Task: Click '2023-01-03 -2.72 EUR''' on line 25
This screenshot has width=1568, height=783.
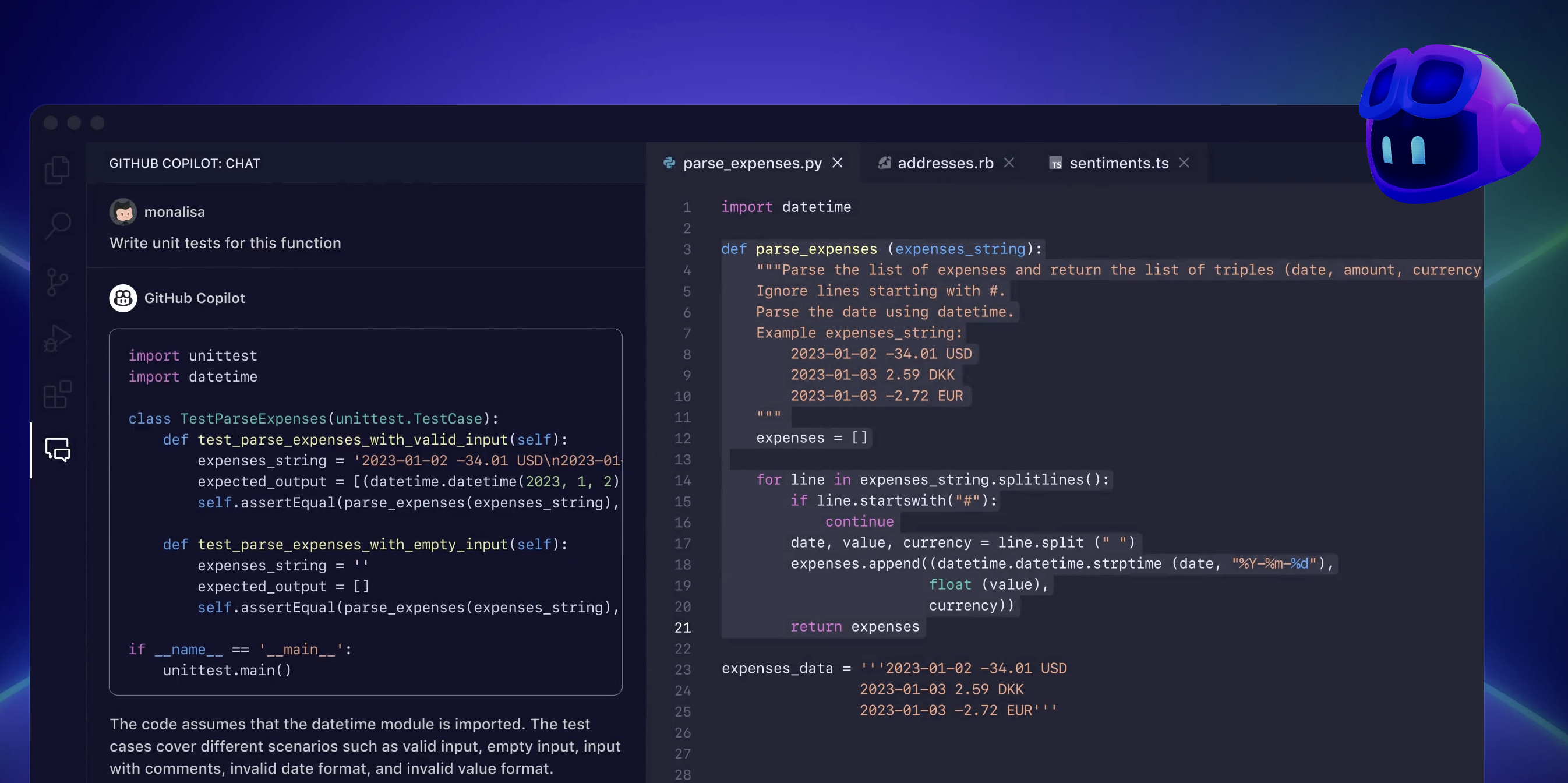Action: [958, 711]
